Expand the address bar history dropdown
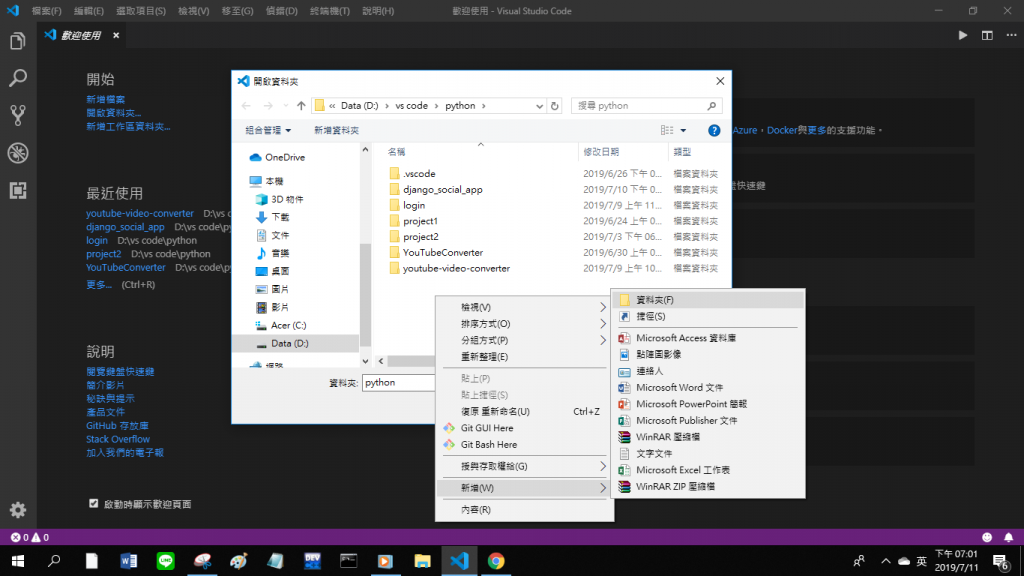This screenshot has height=576, width=1024. [x=539, y=106]
